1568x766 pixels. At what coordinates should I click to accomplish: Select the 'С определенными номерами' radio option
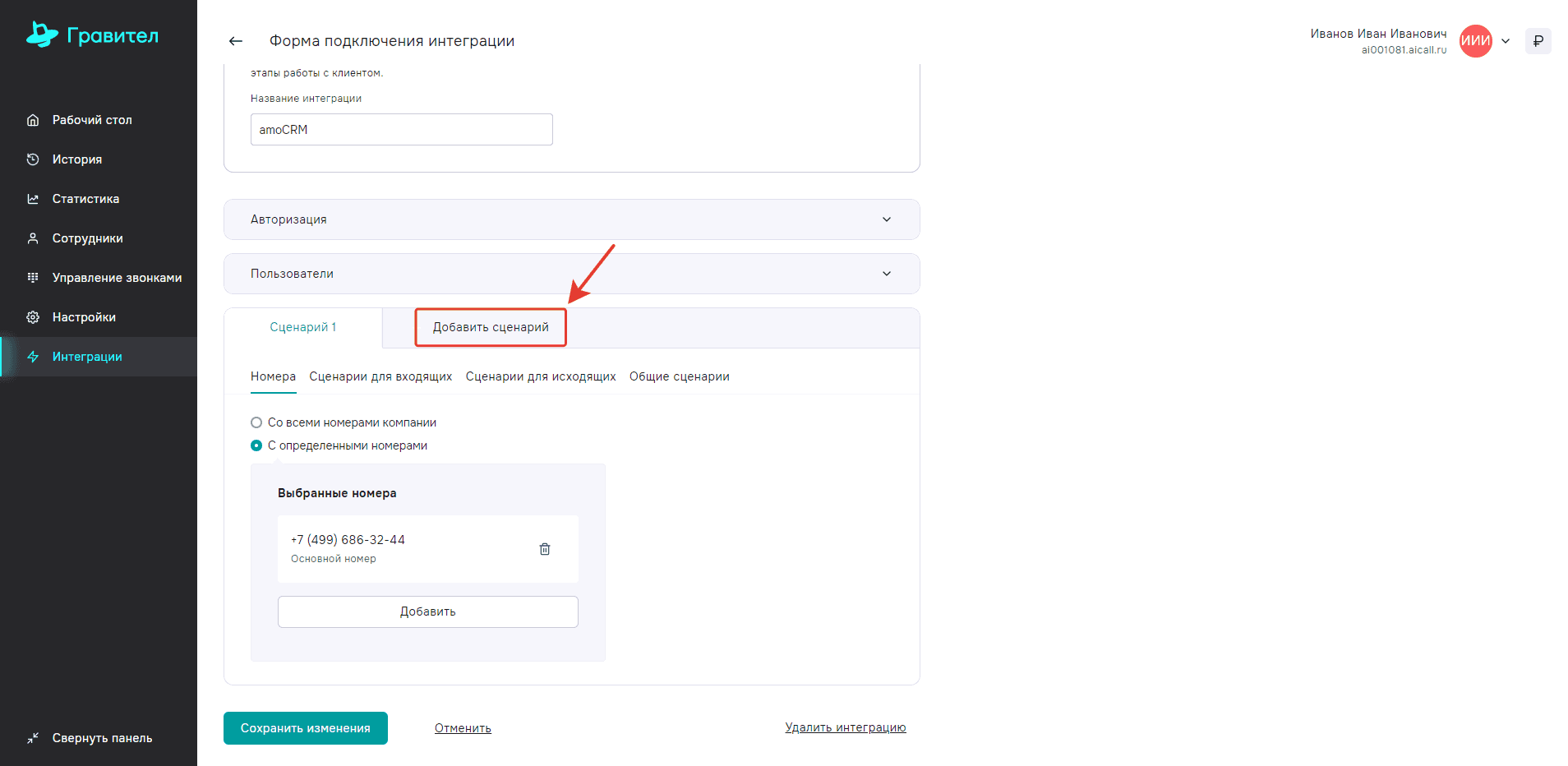256,445
